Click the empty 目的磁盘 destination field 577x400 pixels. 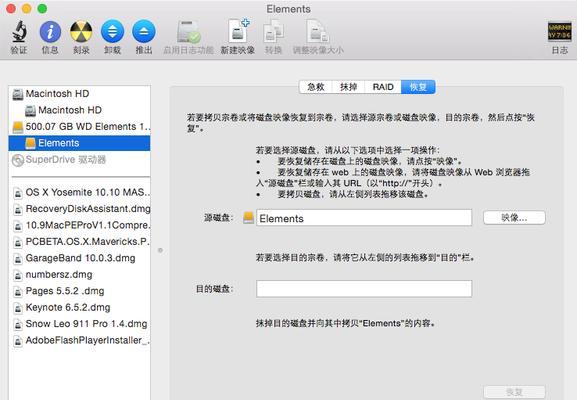(x=364, y=289)
